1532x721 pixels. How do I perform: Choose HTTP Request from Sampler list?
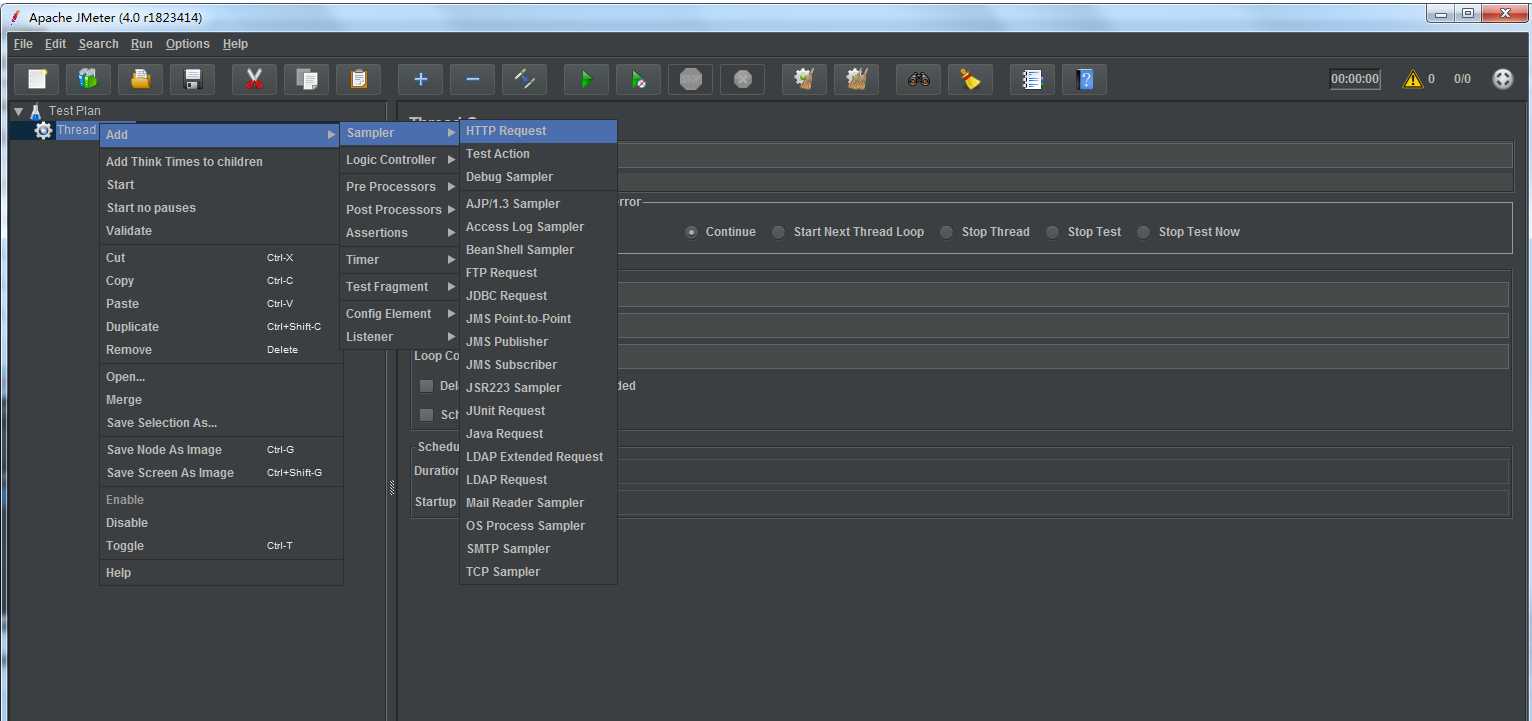pos(538,131)
